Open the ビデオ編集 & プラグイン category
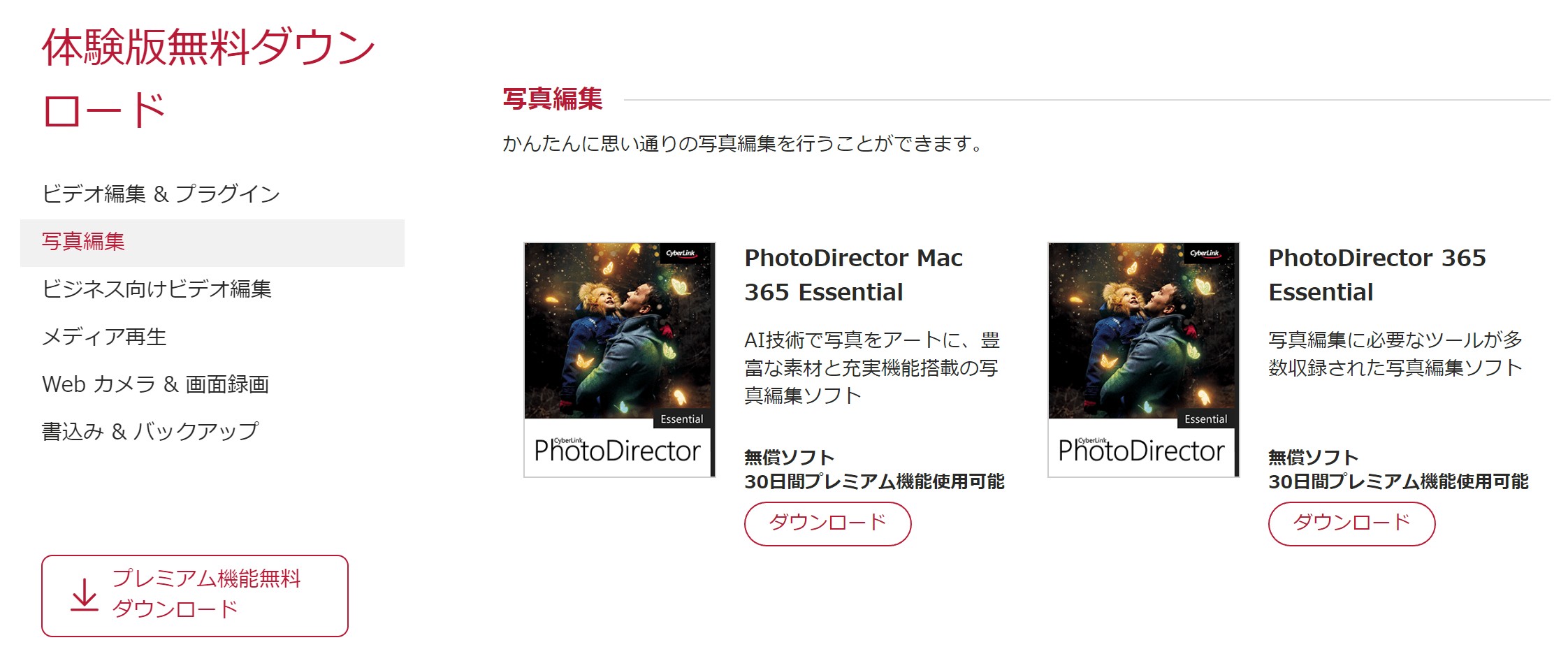 coord(161,194)
